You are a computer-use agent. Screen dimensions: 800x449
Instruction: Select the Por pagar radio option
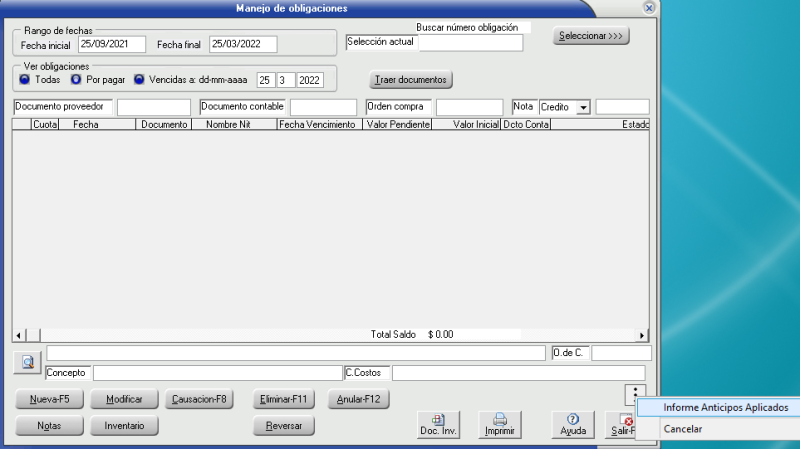[x=76, y=79]
